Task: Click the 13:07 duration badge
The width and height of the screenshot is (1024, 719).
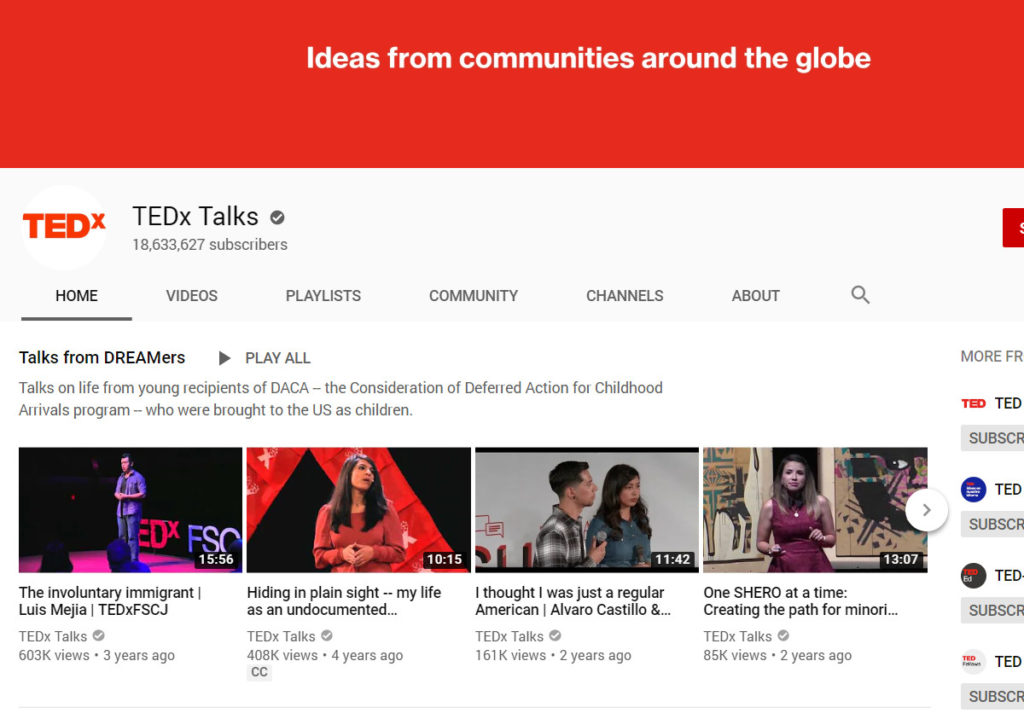Action: pos(901,559)
